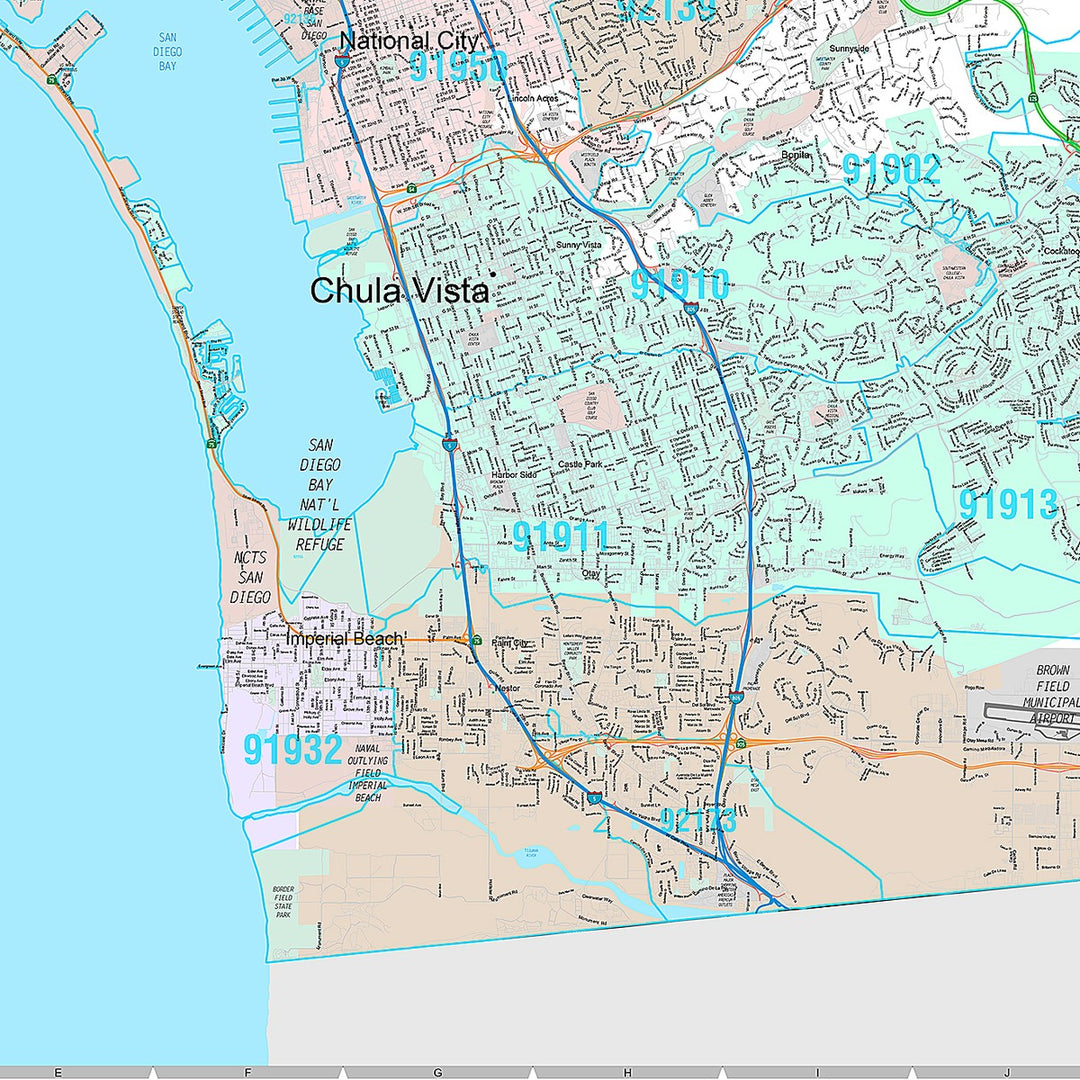The image size is (1080, 1080).
Task: Click the Imperial Beach label
Action: click(x=344, y=638)
